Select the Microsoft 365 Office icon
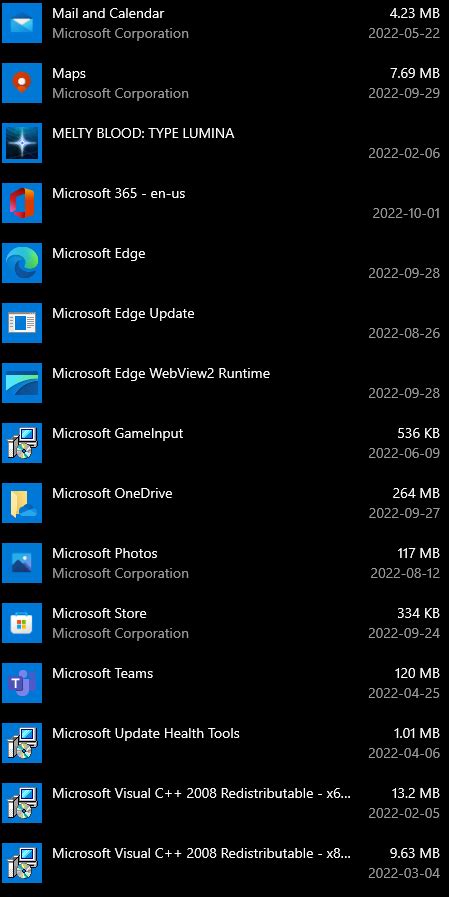 click(x=22, y=203)
